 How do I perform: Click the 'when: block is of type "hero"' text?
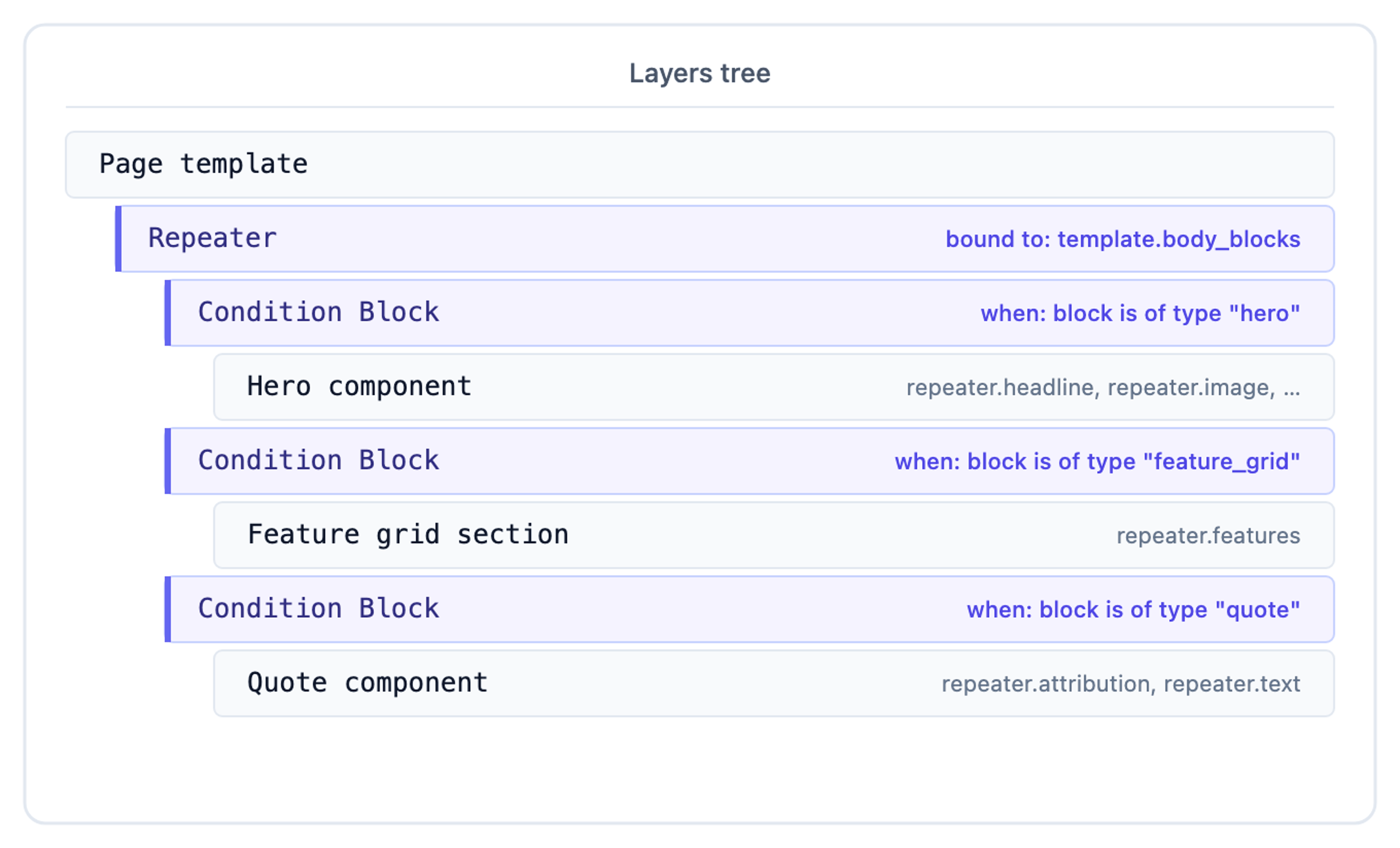click(x=1140, y=314)
